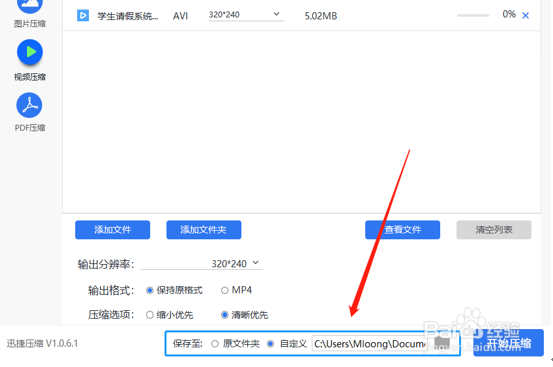Select the 视频压缩 video compression icon
The width and height of the screenshot is (553, 367).
30,52
